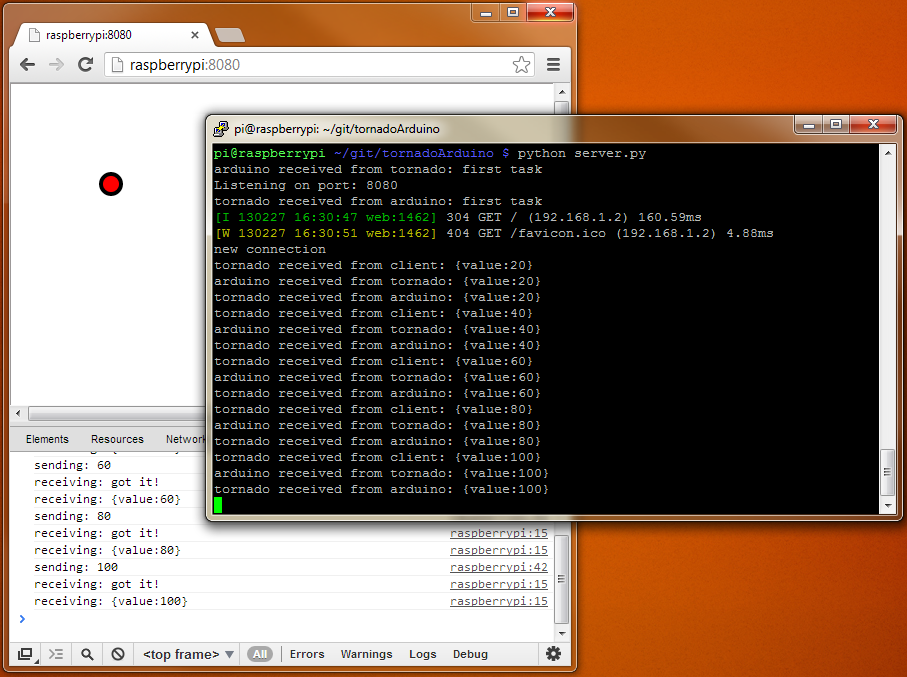Toggle the DevTools console drawer icon
907x677 pixels.
[x=56, y=654]
